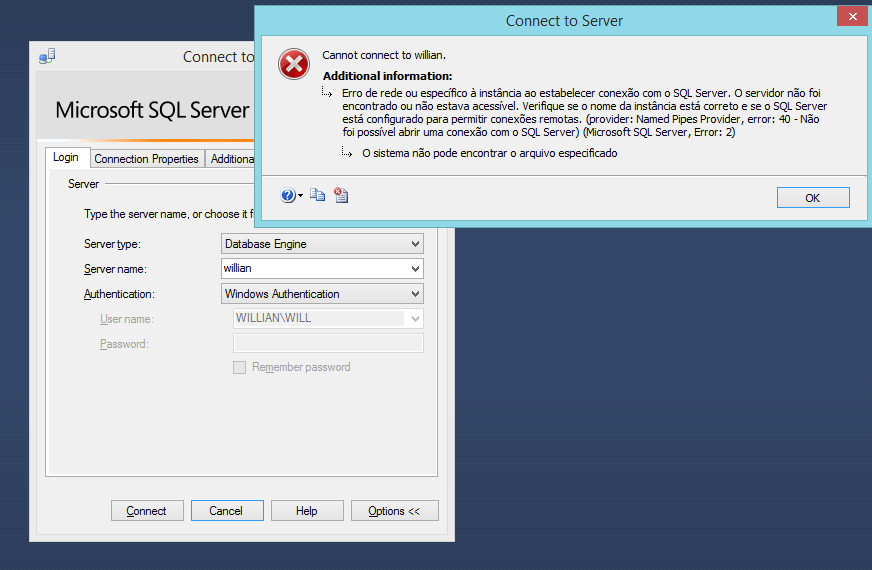Click the 'Authentication:' label
Image resolution: width=872 pixels, height=570 pixels.
[119, 294]
